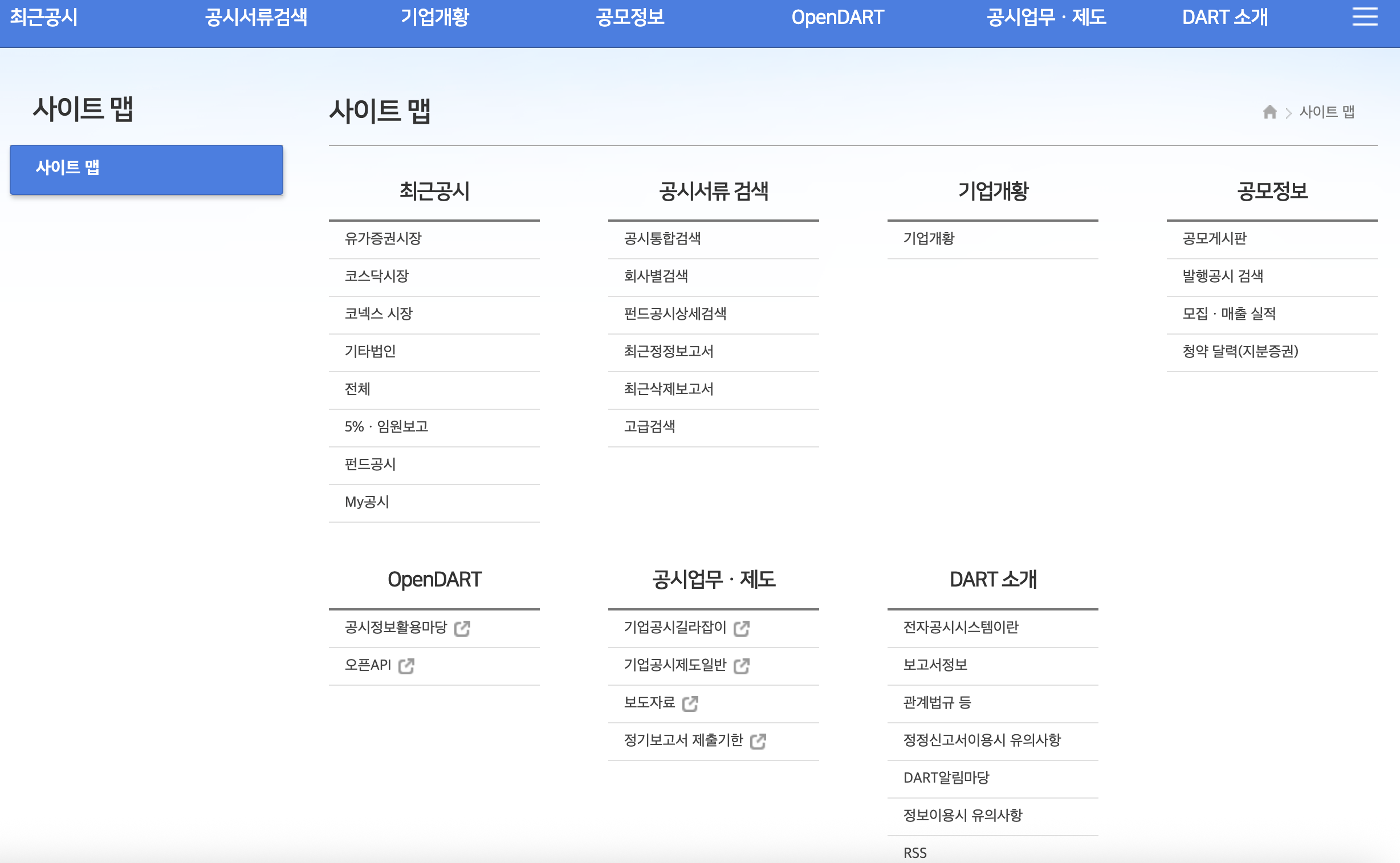Click the 청약 달력(지분증권) link under 공모정보
The width and height of the screenshot is (1400, 863).
pos(1240,352)
